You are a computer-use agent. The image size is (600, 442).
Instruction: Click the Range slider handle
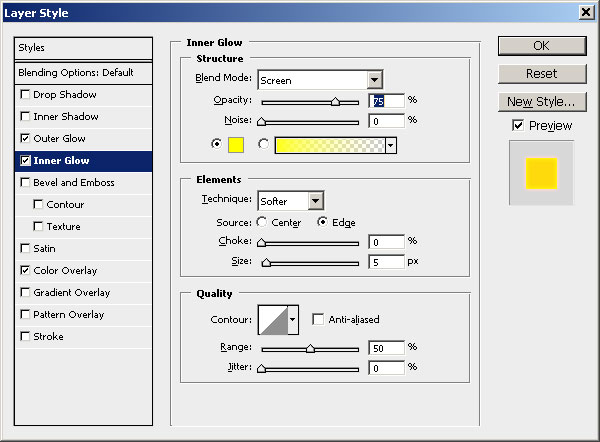[x=310, y=348]
